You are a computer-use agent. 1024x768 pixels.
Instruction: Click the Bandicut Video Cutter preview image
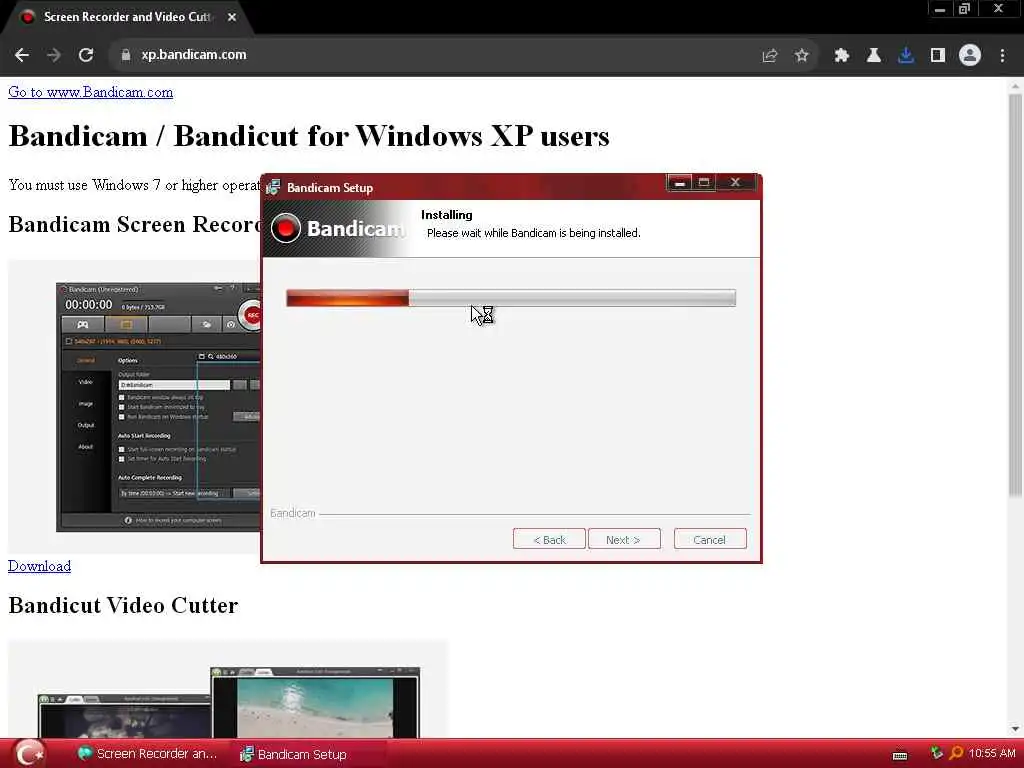pos(228,690)
